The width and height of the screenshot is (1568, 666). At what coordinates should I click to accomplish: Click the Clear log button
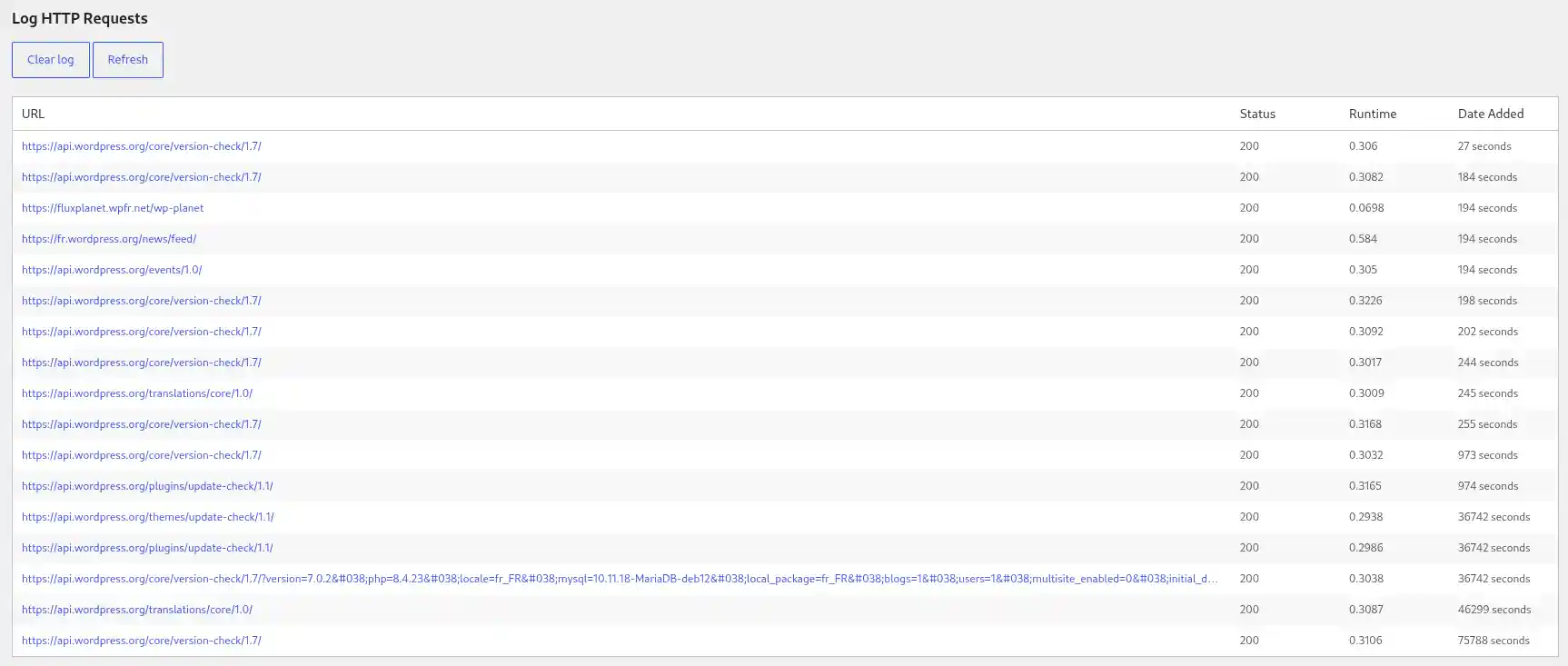coord(51,60)
